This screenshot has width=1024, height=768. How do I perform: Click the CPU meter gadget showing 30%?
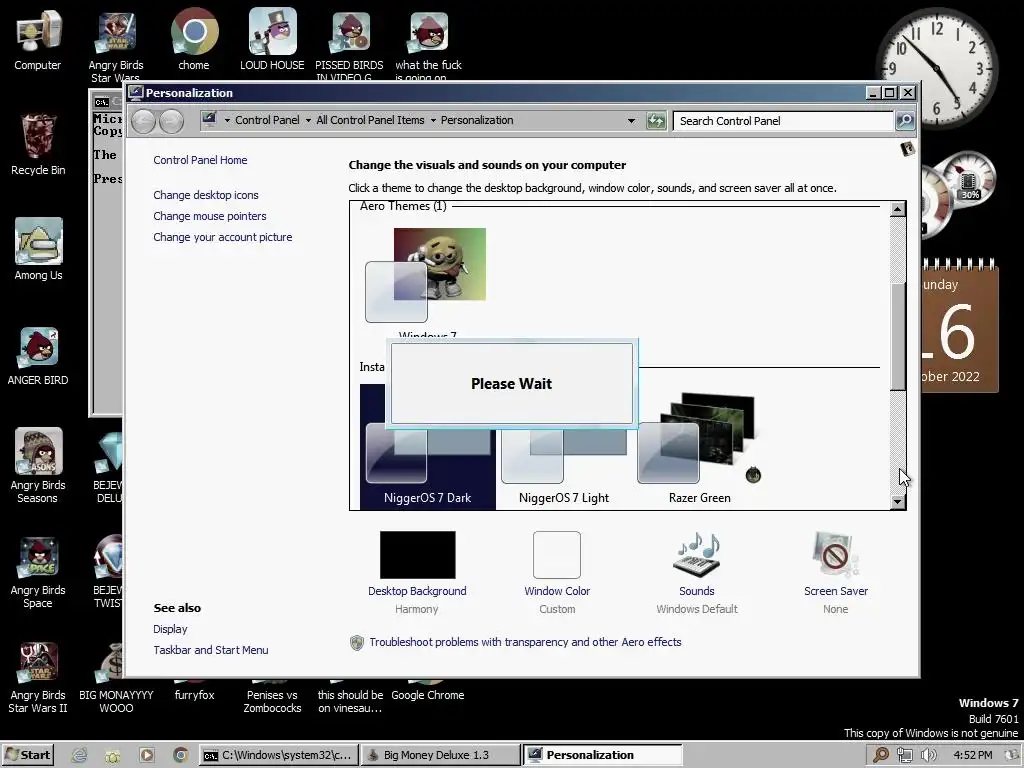(968, 182)
